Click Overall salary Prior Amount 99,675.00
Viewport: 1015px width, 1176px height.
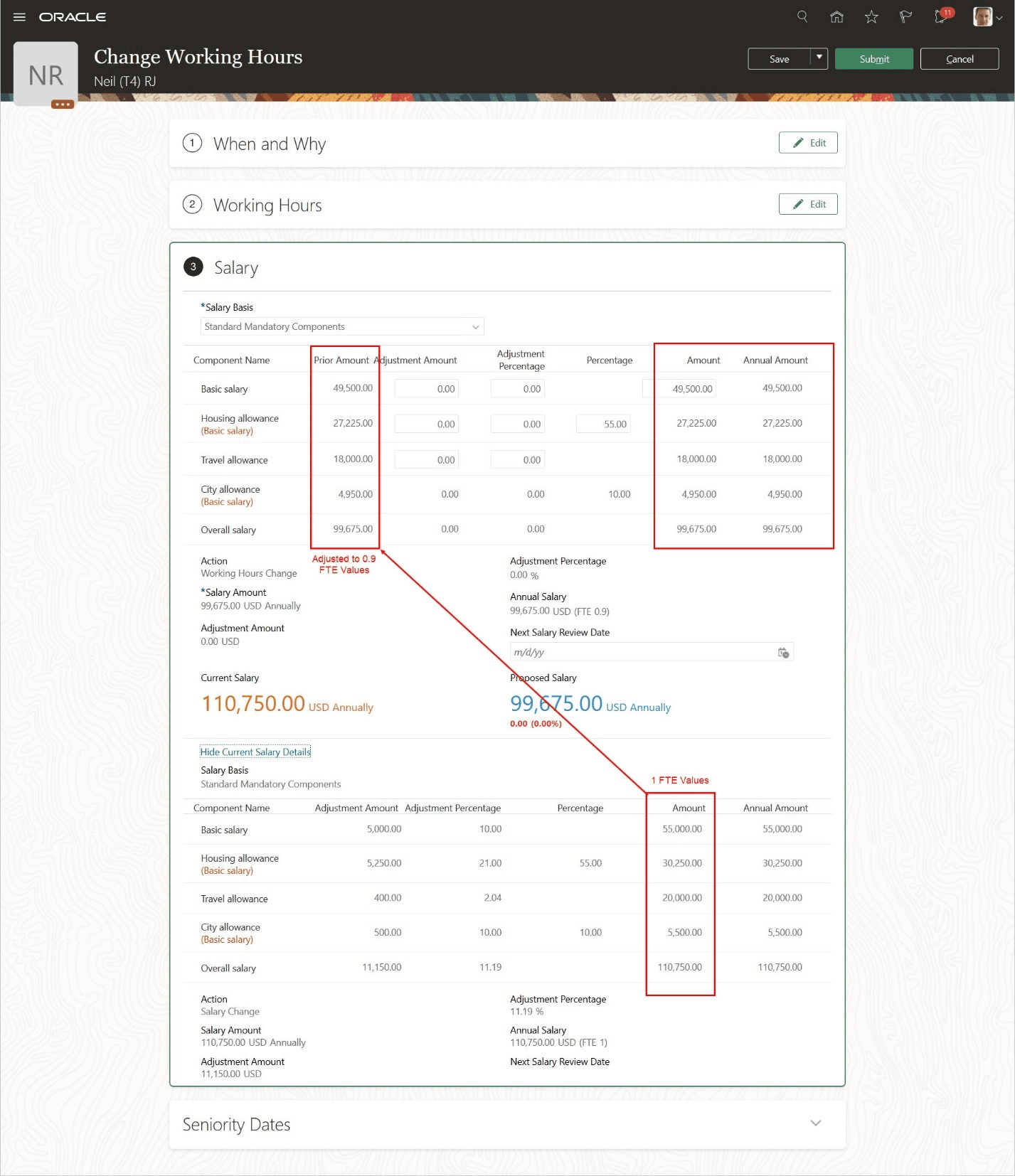tap(353, 529)
